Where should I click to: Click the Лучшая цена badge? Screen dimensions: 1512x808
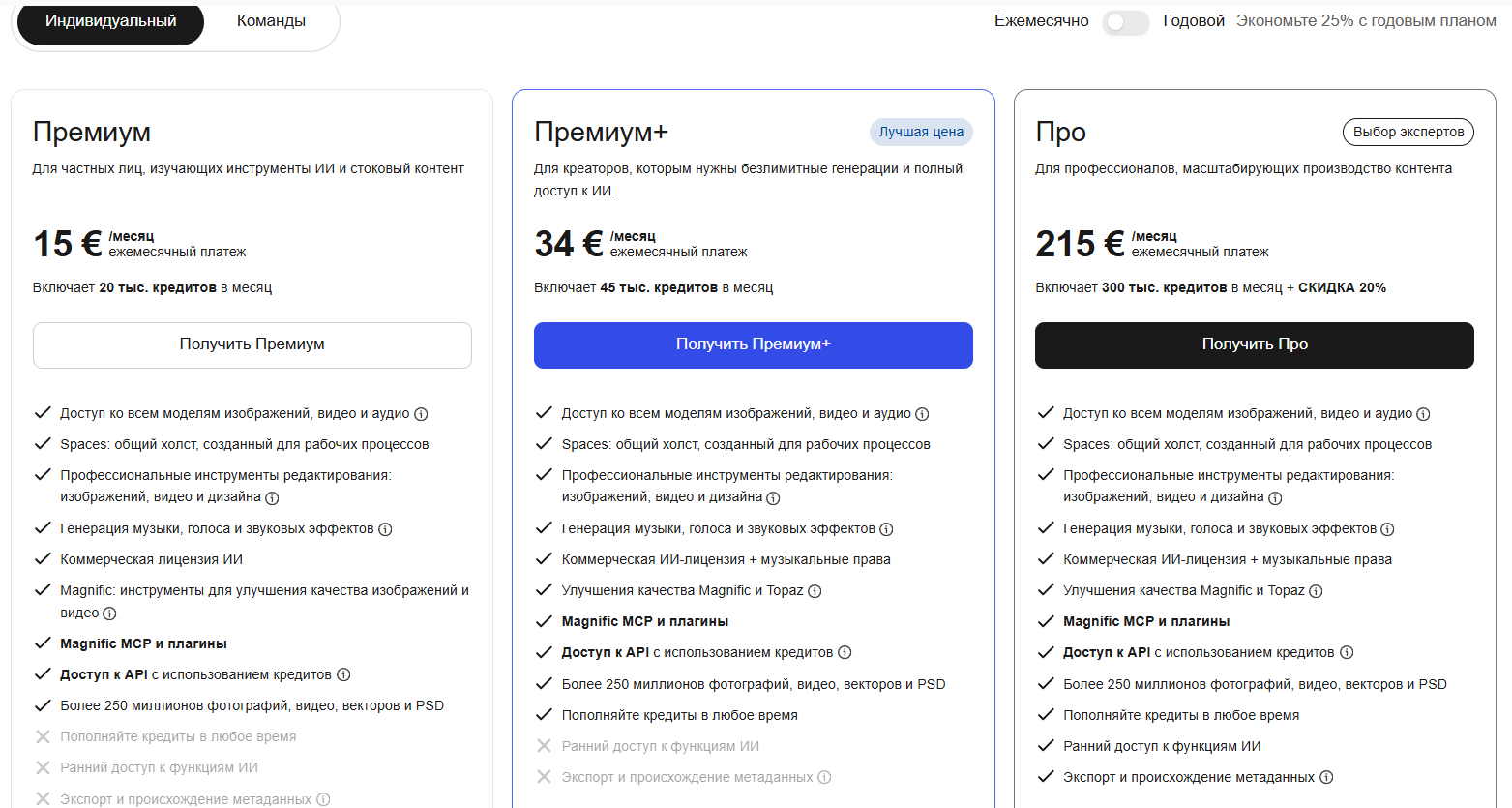(921, 133)
